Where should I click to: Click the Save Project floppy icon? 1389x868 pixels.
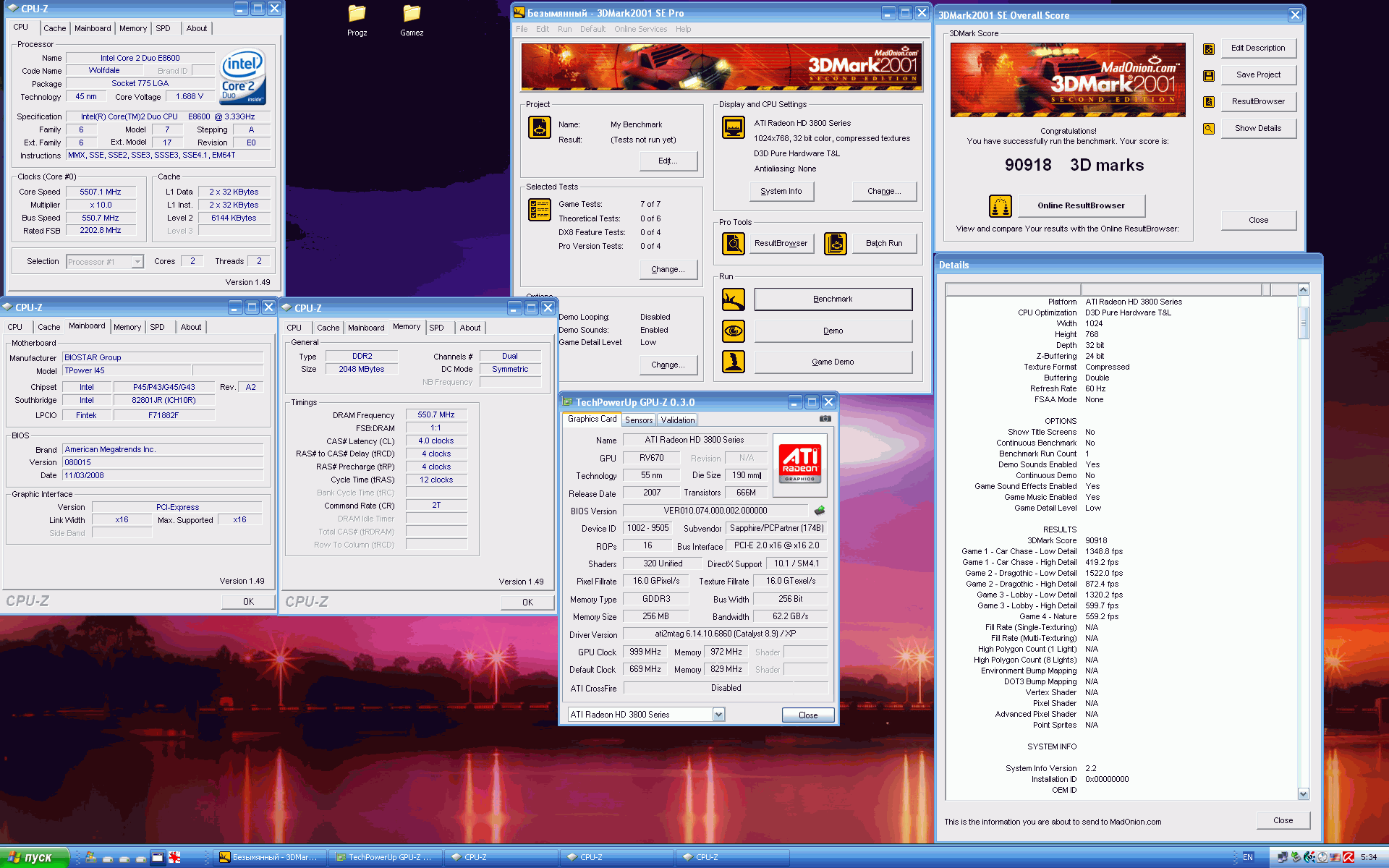tap(1209, 75)
